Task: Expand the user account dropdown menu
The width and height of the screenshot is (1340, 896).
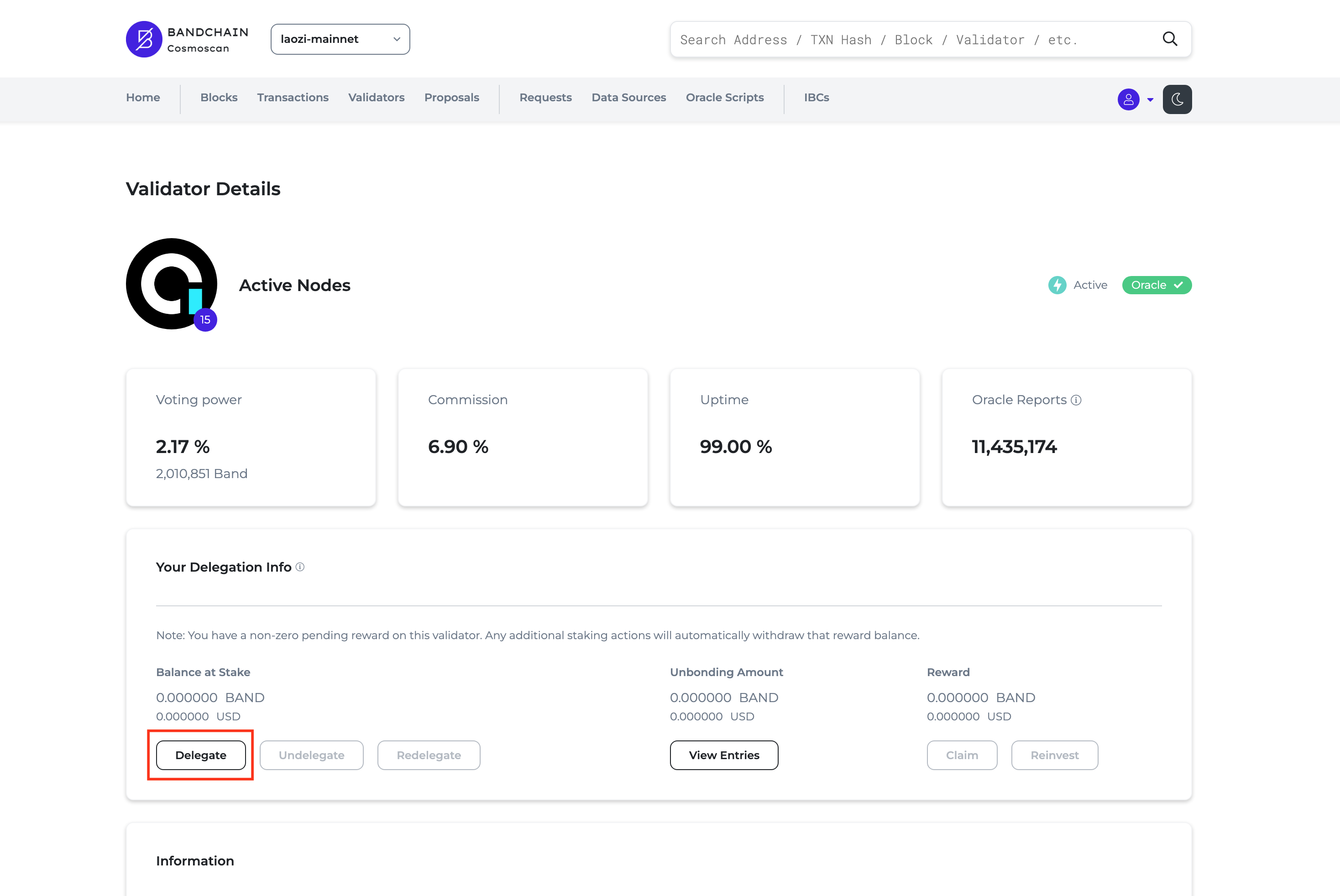Action: (x=1135, y=99)
